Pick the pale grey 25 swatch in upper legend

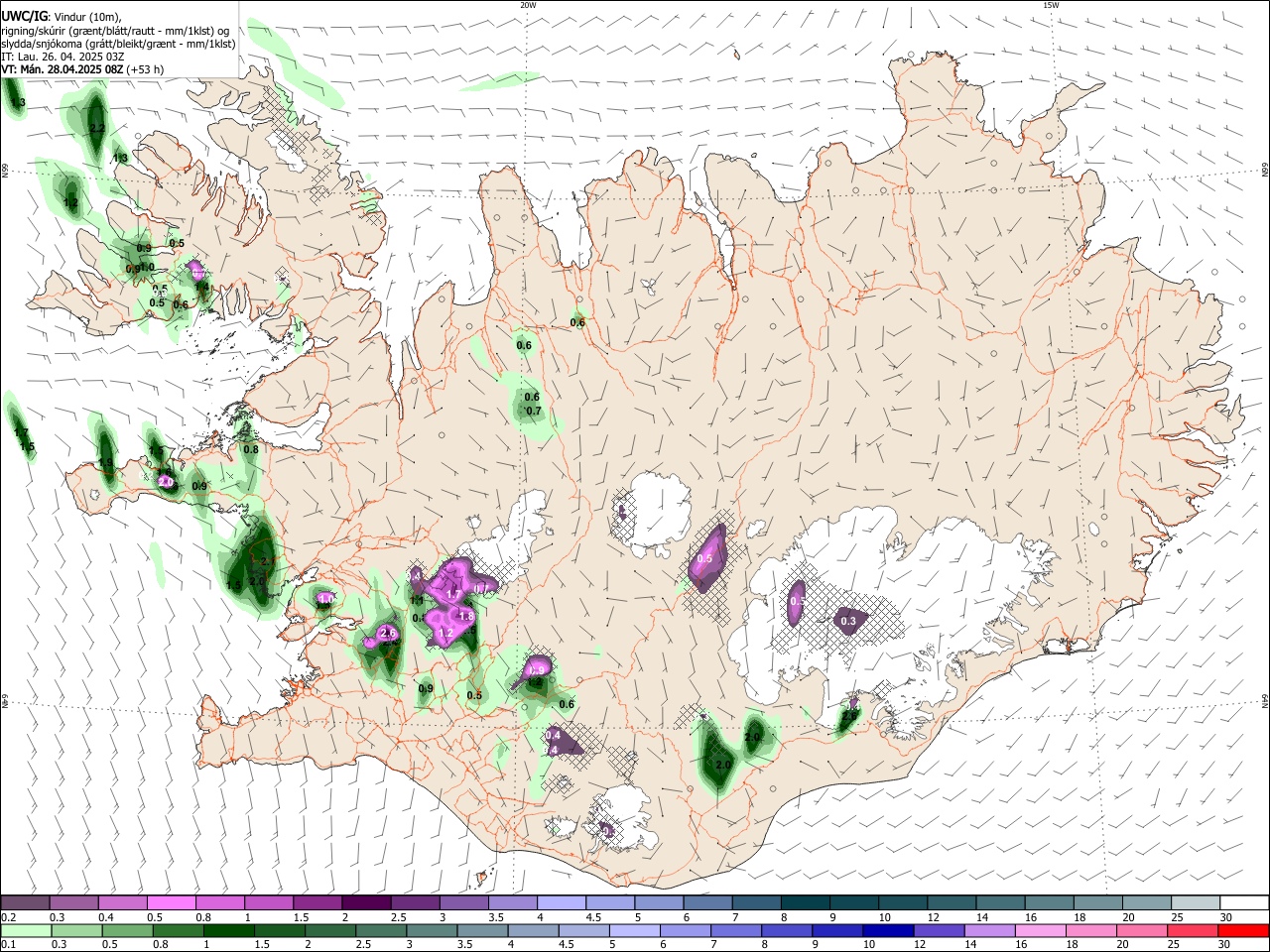(1196, 903)
